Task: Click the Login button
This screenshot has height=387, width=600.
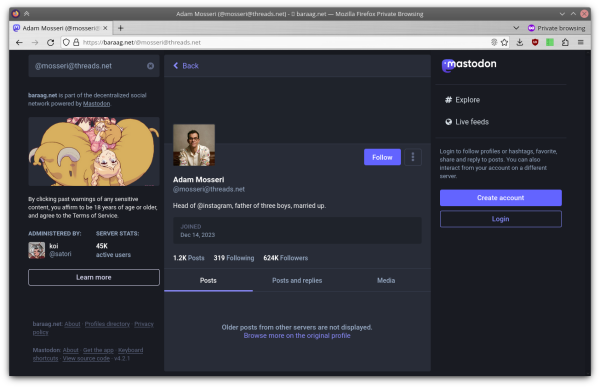Action: 501,219
